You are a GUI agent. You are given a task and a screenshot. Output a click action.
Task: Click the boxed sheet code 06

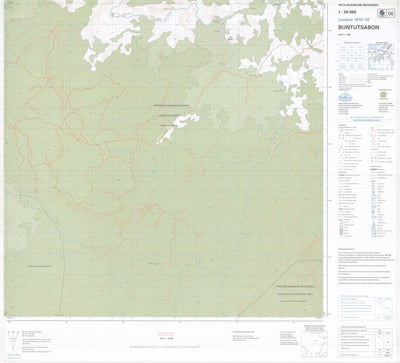coord(390,14)
